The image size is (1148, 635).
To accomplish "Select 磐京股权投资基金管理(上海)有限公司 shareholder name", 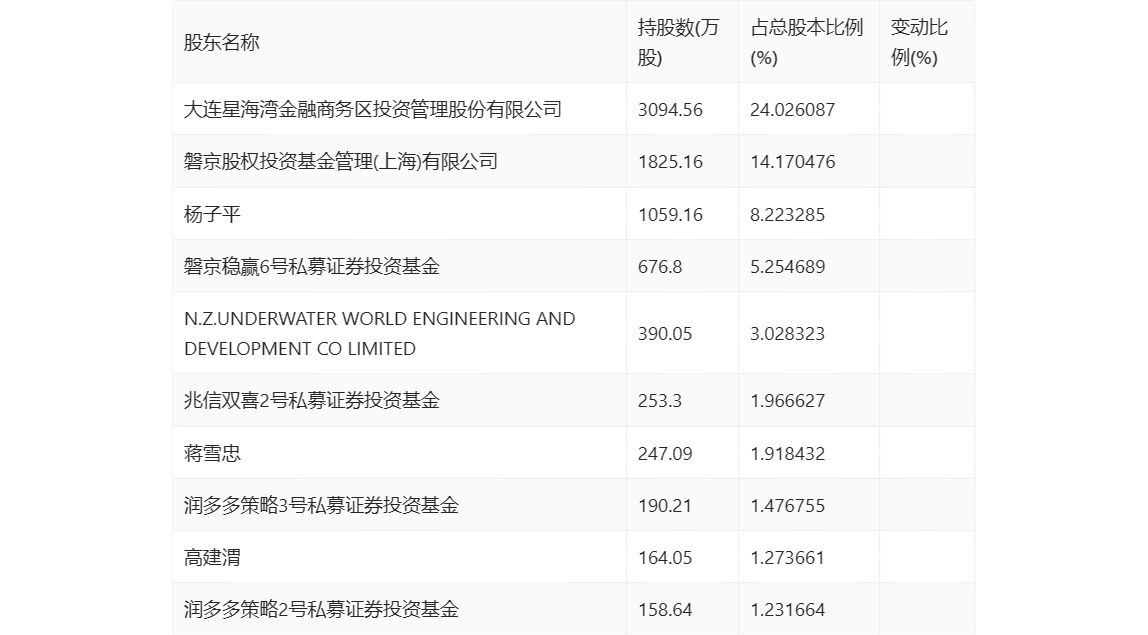I will pos(340,161).
